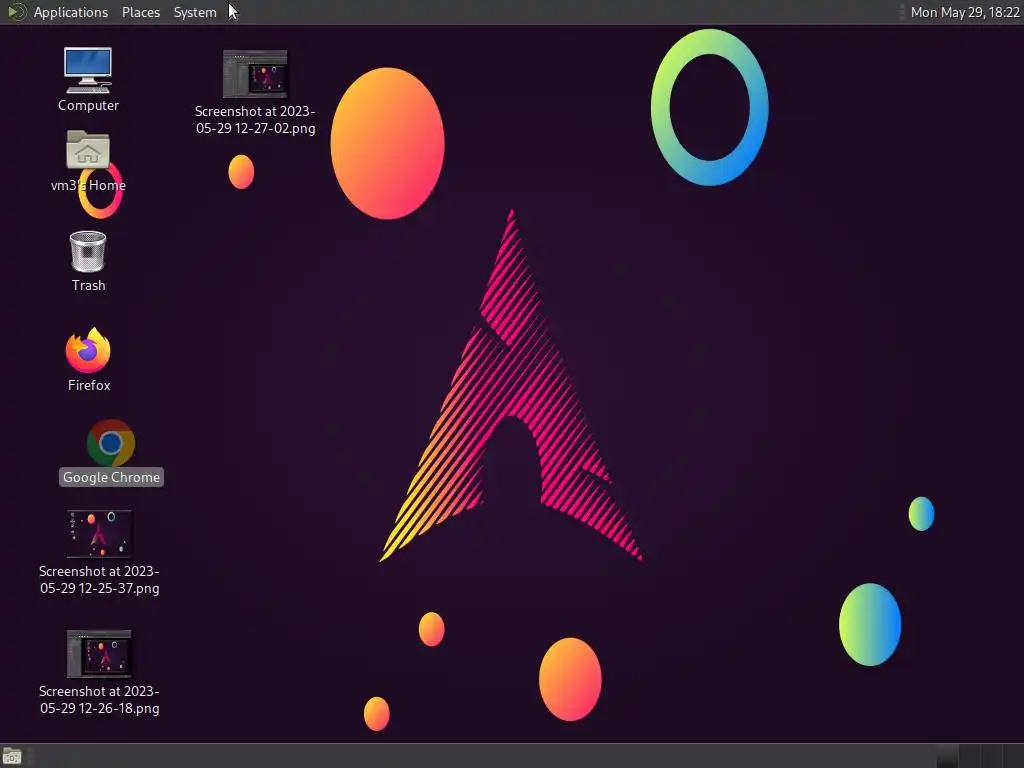Open the Places menu
The image size is (1024, 768).
click(x=140, y=12)
